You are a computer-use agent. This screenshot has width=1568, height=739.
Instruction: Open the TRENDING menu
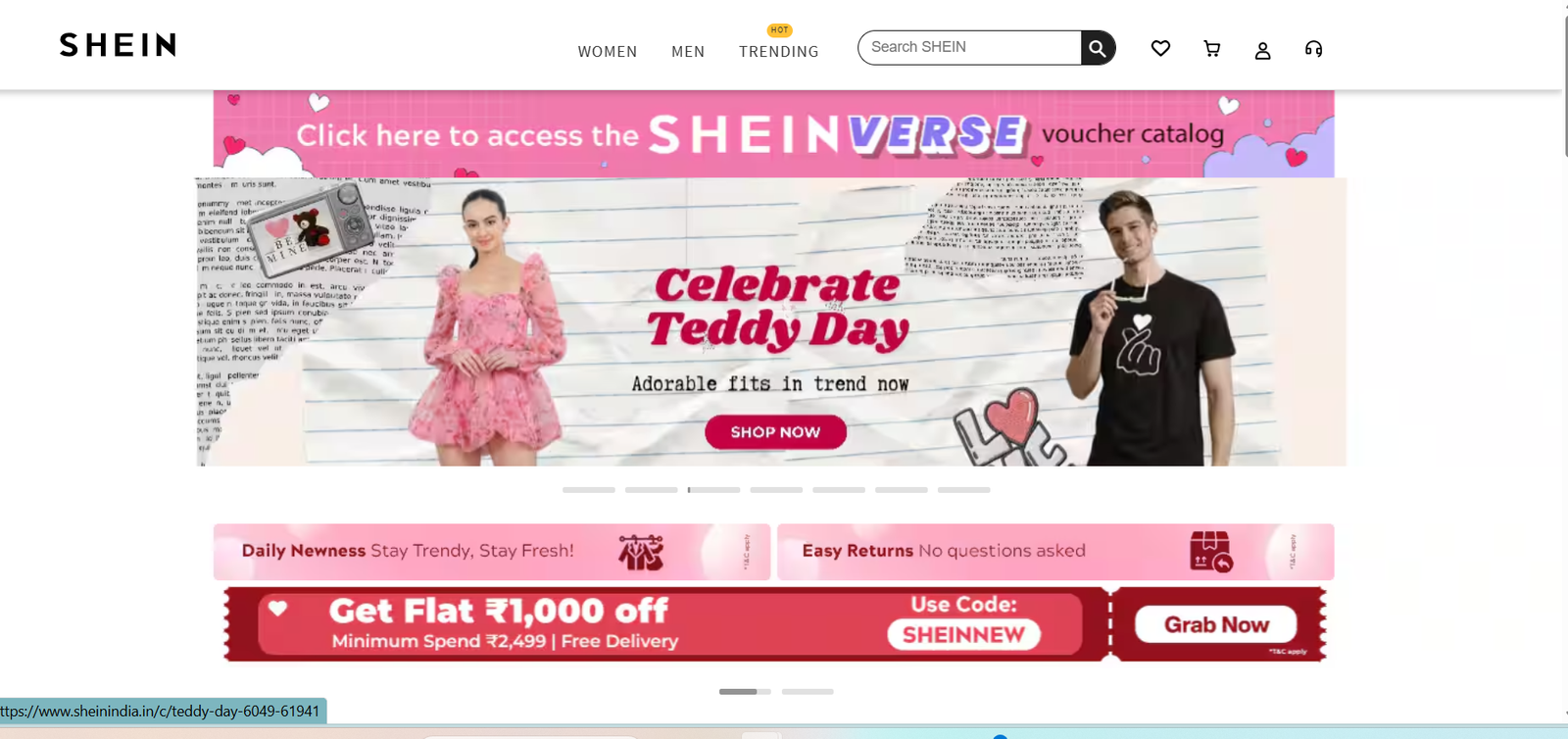(x=779, y=51)
